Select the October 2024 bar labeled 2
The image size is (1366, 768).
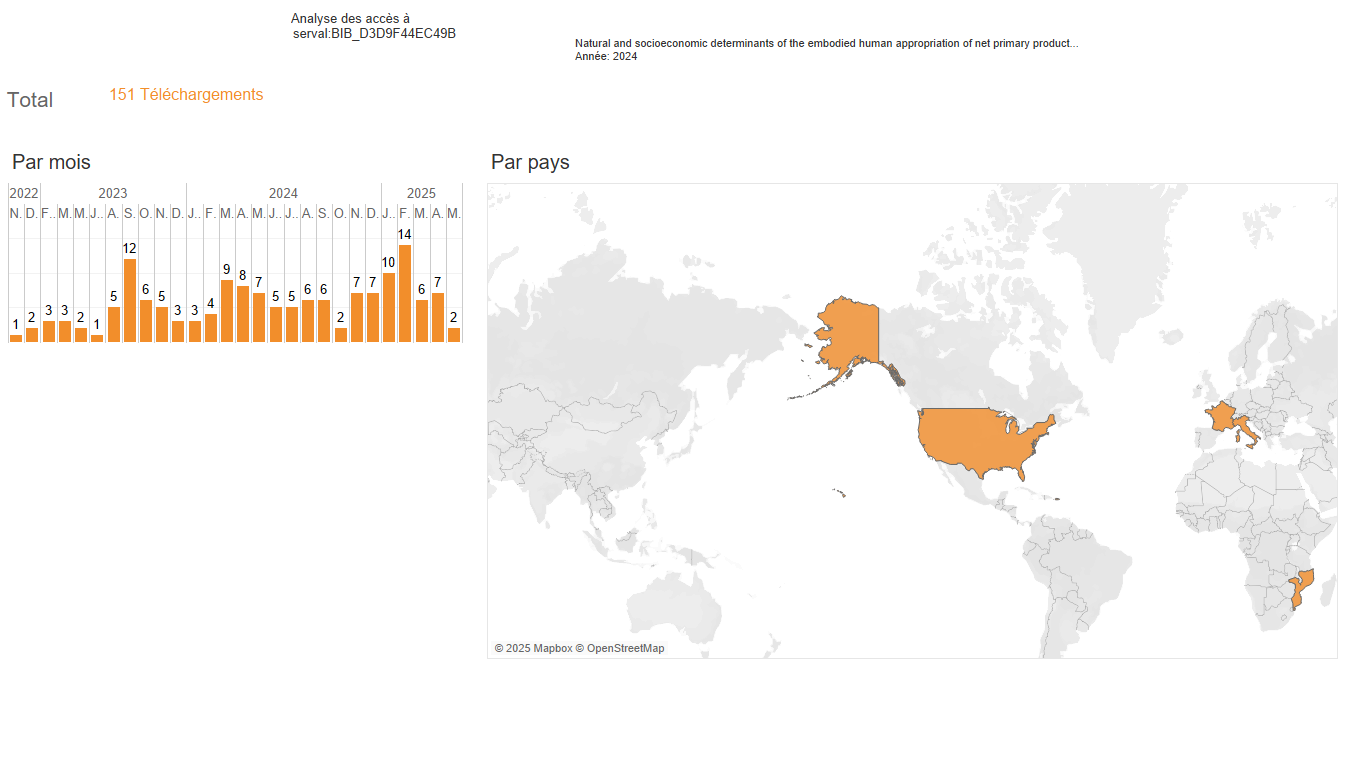pos(340,335)
